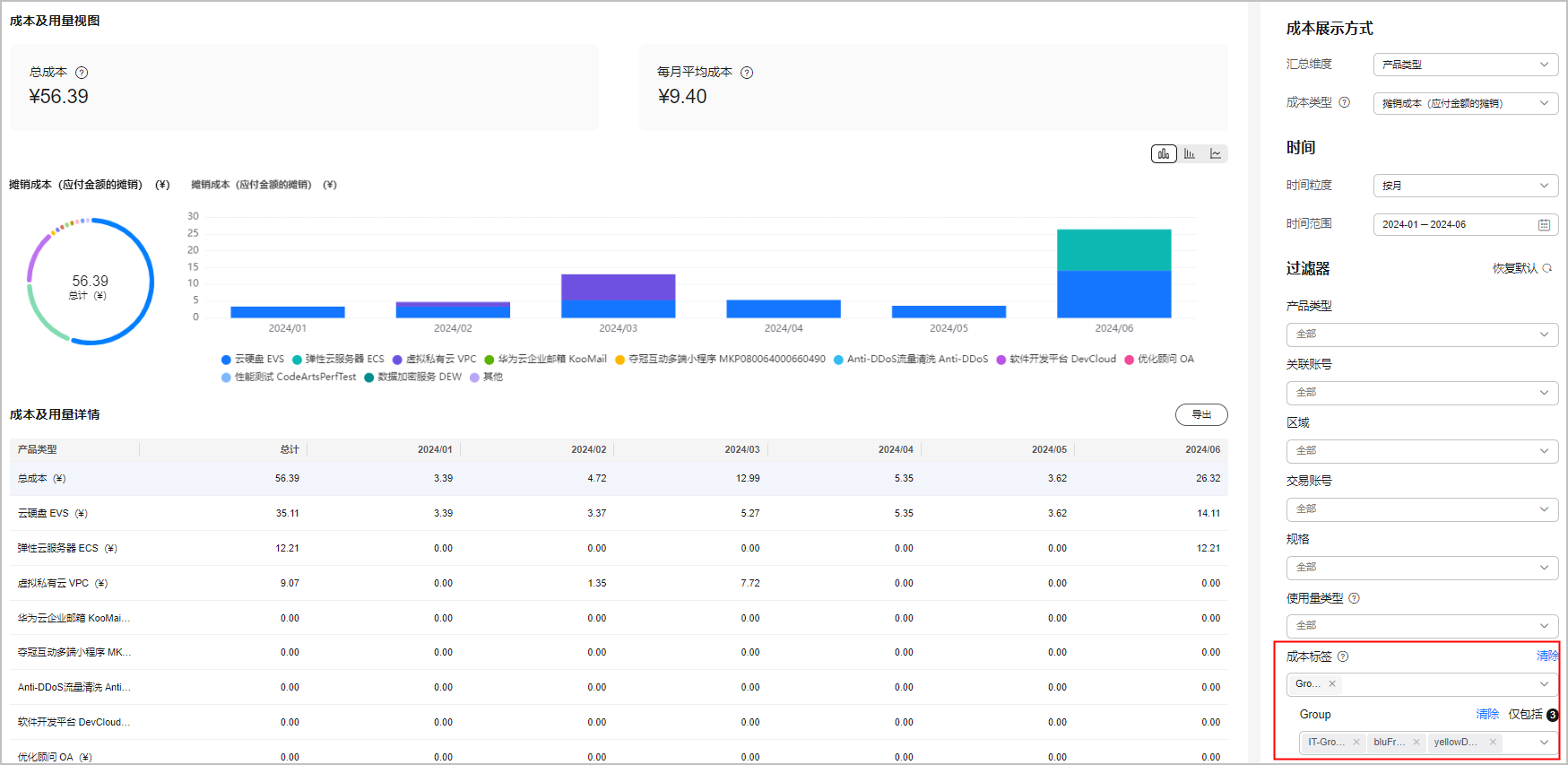
Task: Click the 2024/03 bar in chart
Action: click(x=619, y=296)
